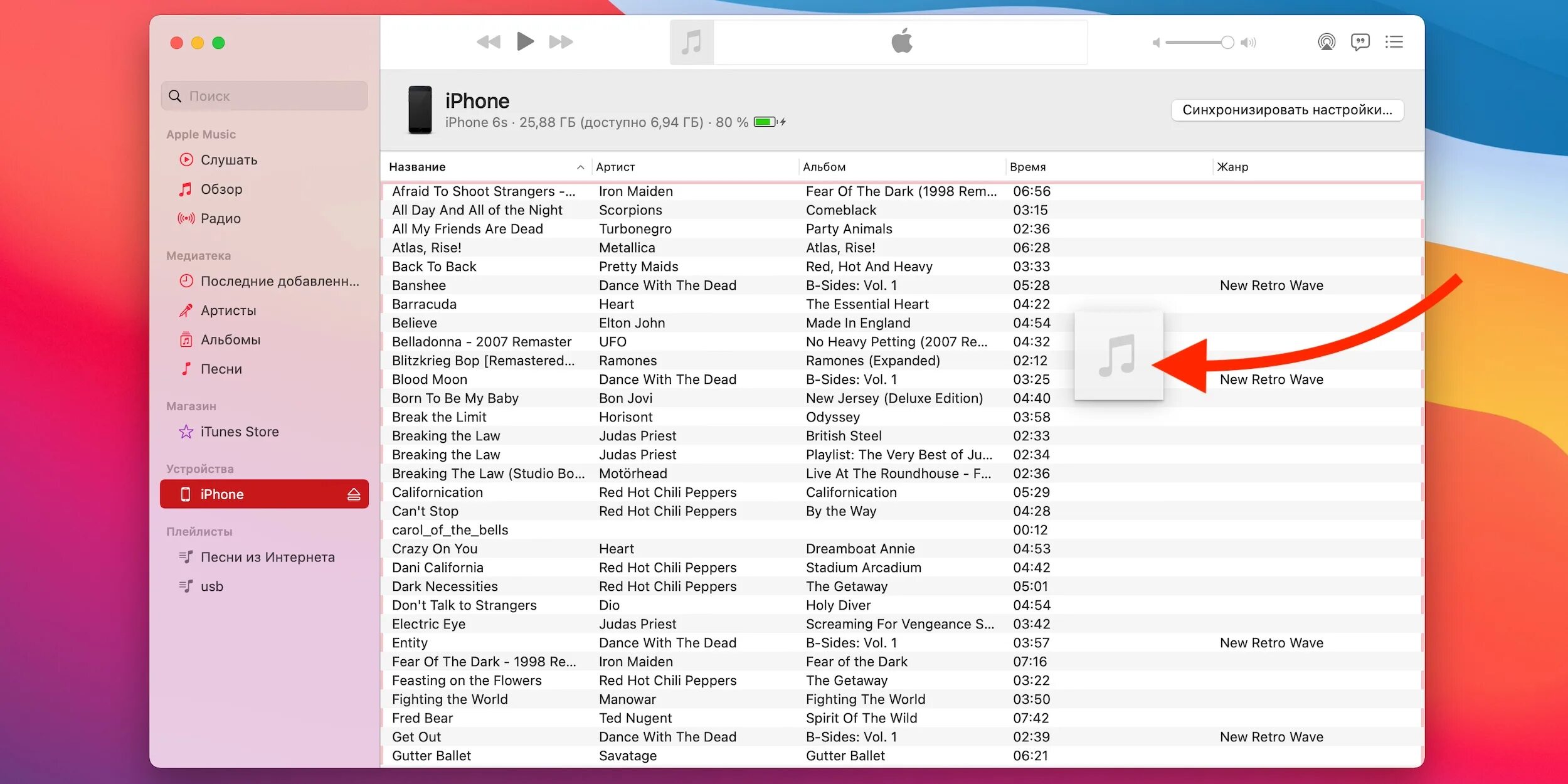Open the Песни из Интернета playlist
The height and width of the screenshot is (784, 1568).
click(267, 557)
